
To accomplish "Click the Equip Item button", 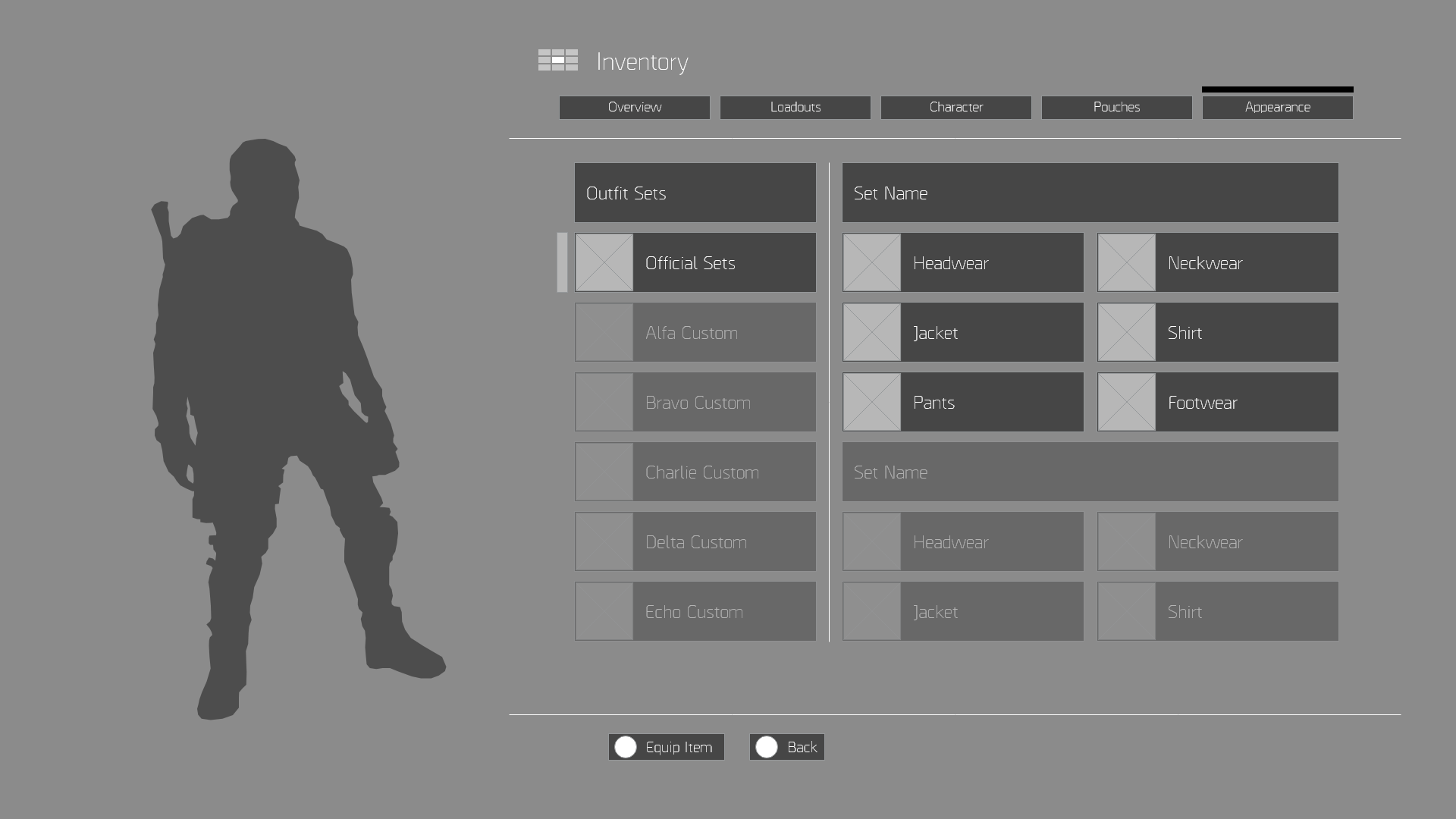I will 667,747.
